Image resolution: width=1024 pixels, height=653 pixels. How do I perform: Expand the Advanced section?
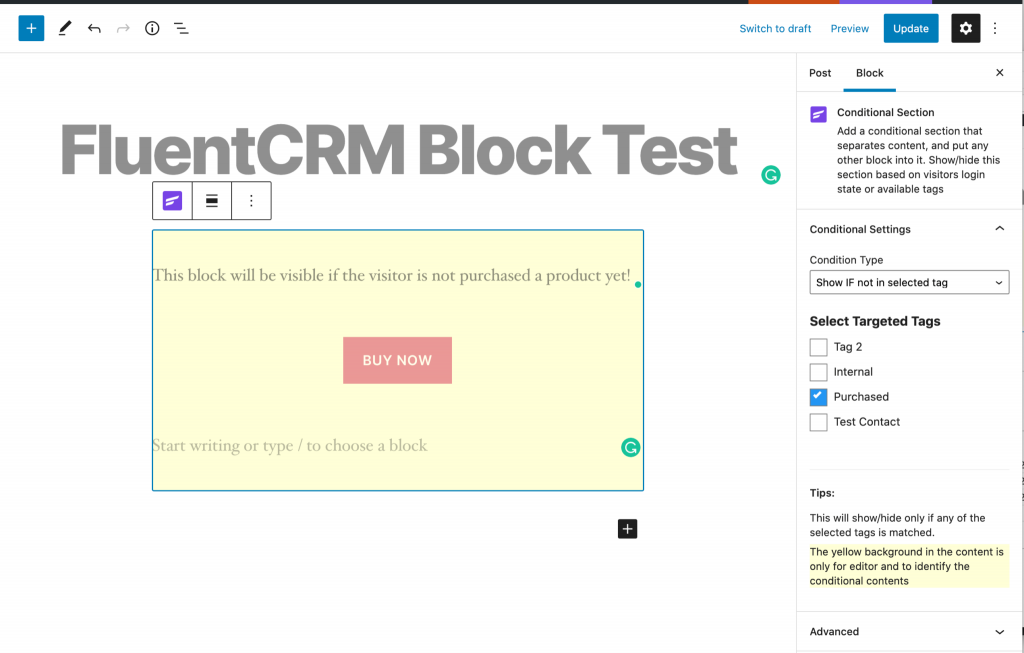908,631
